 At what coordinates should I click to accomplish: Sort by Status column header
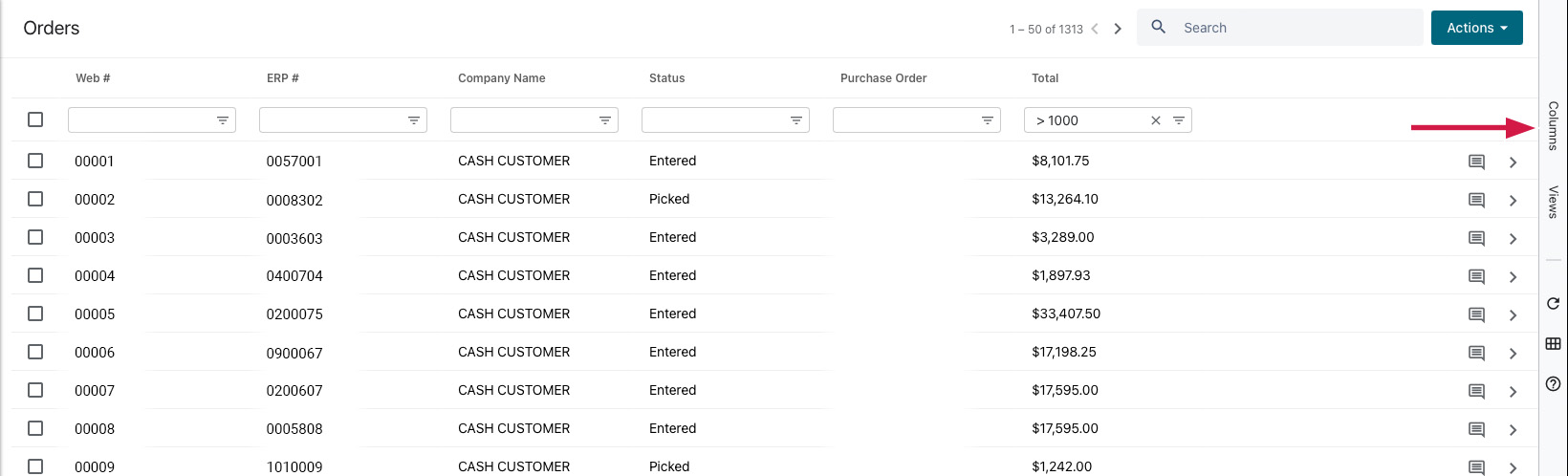(x=667, y=78)
